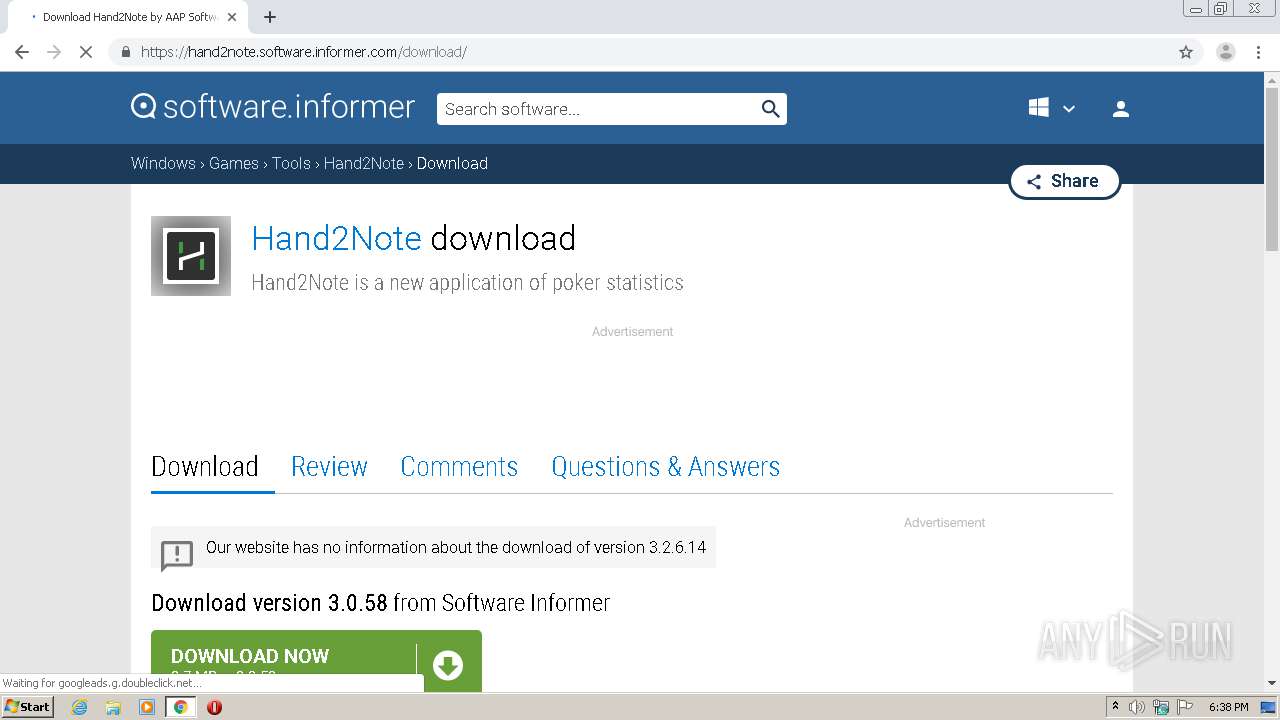Click the download arrow icon
Screen dimensions: 1280x720
448,664
